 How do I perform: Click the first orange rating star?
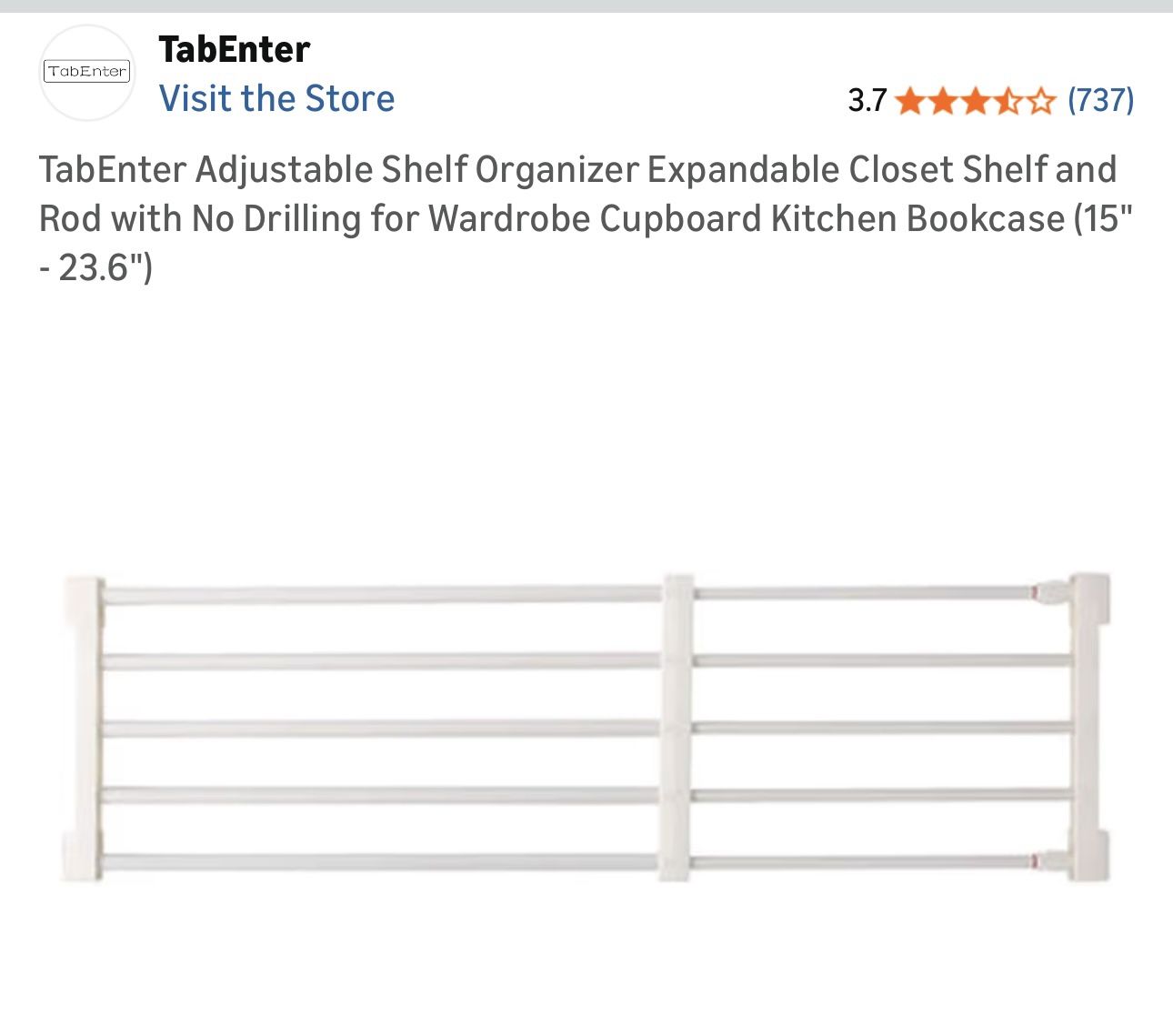point(909,100)
